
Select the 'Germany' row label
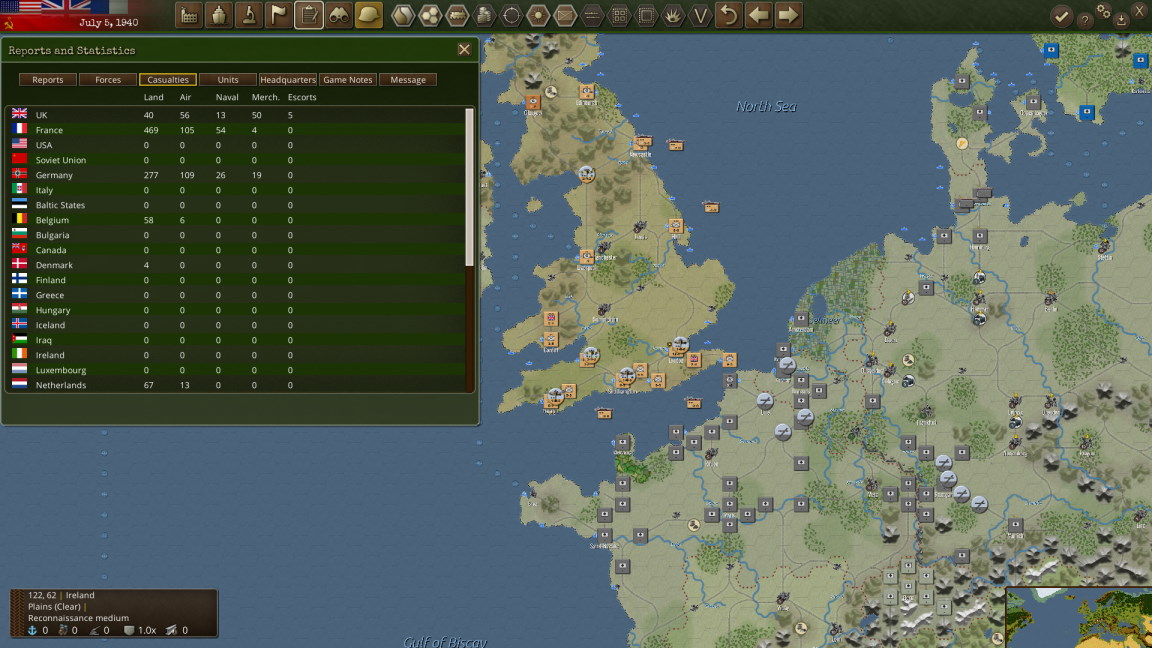(x=54, y=175)
